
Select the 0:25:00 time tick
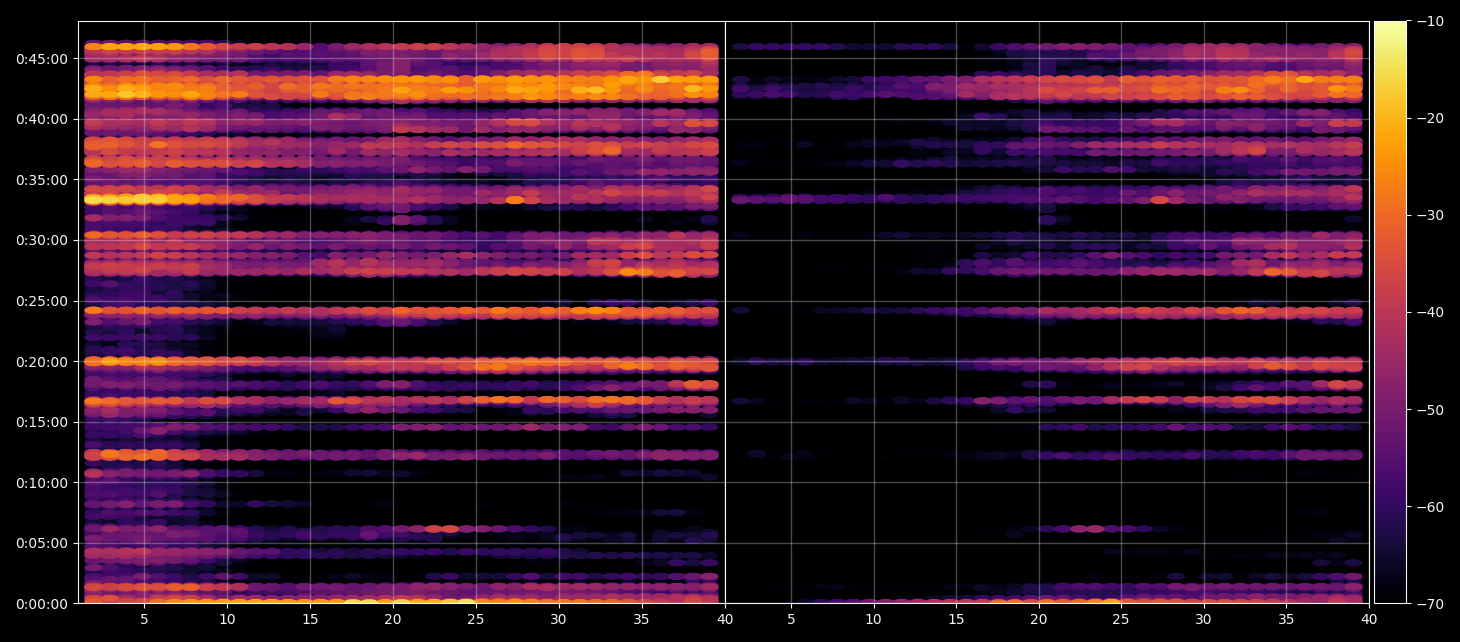tap(41, 301)
